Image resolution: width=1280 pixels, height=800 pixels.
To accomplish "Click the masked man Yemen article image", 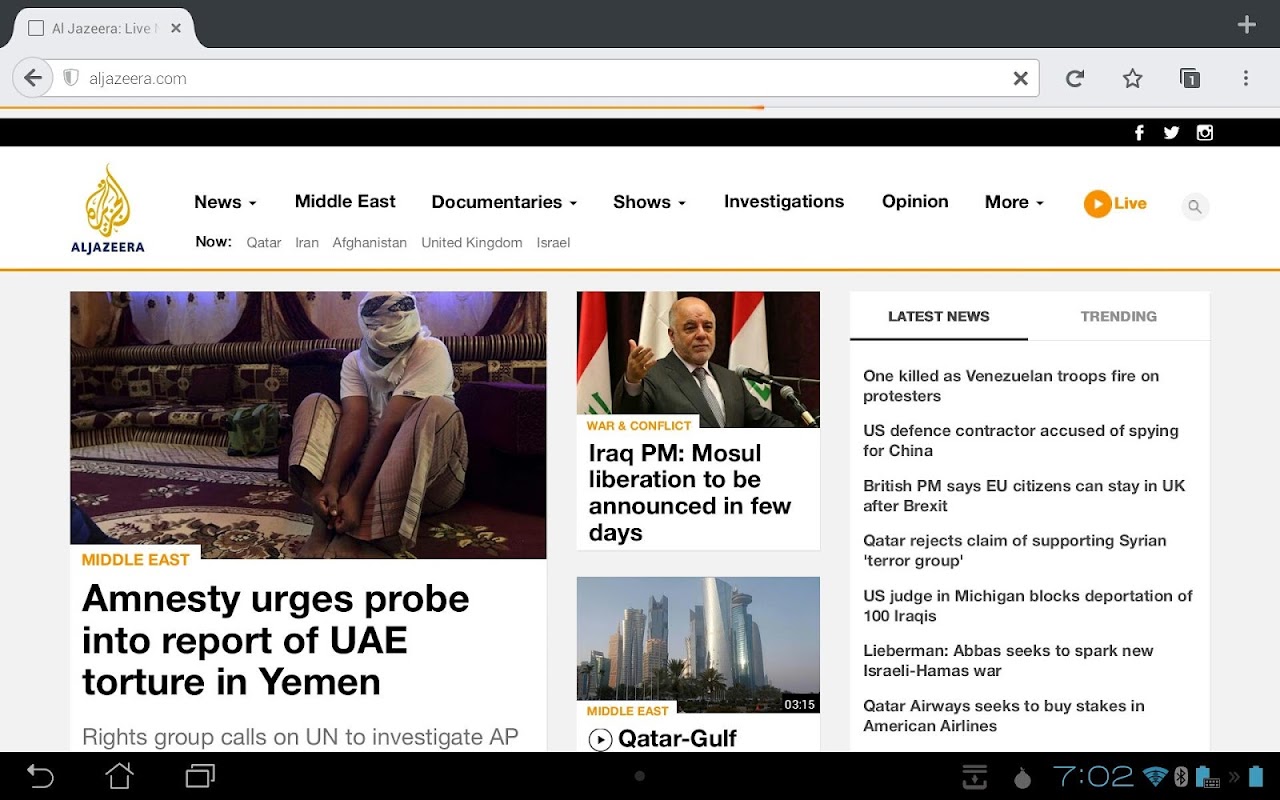I will (308, 425).
